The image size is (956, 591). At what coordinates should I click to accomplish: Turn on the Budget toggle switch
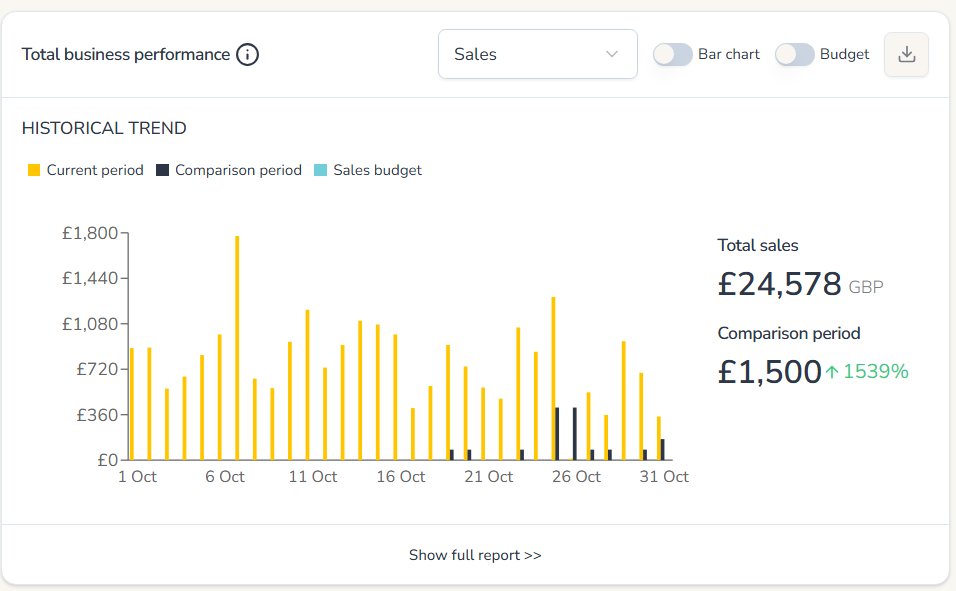click(x=794, y=54)
